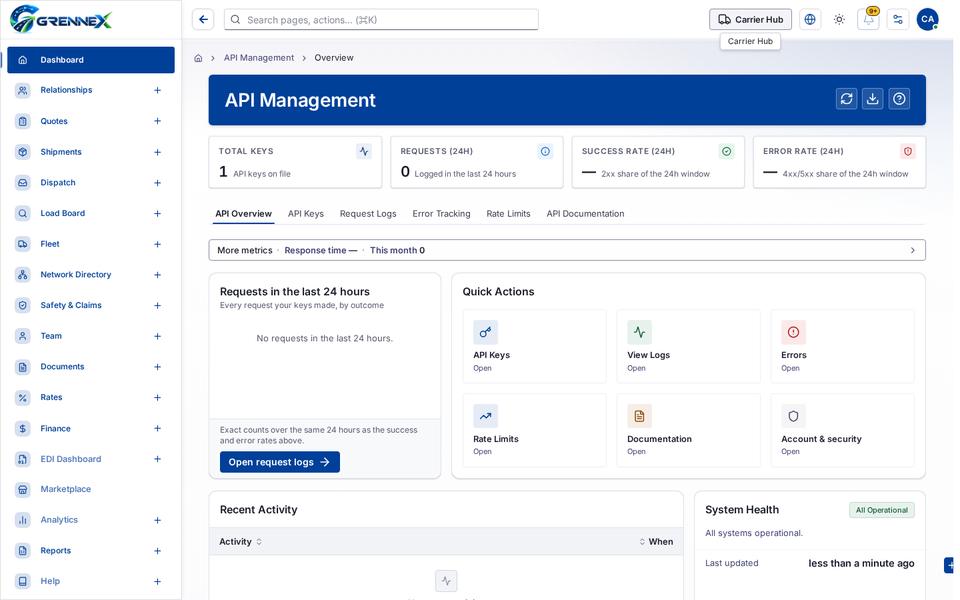Screen dimensions: 960x600
Task: Click the Open request logs button
Action: tap(280, 462)
